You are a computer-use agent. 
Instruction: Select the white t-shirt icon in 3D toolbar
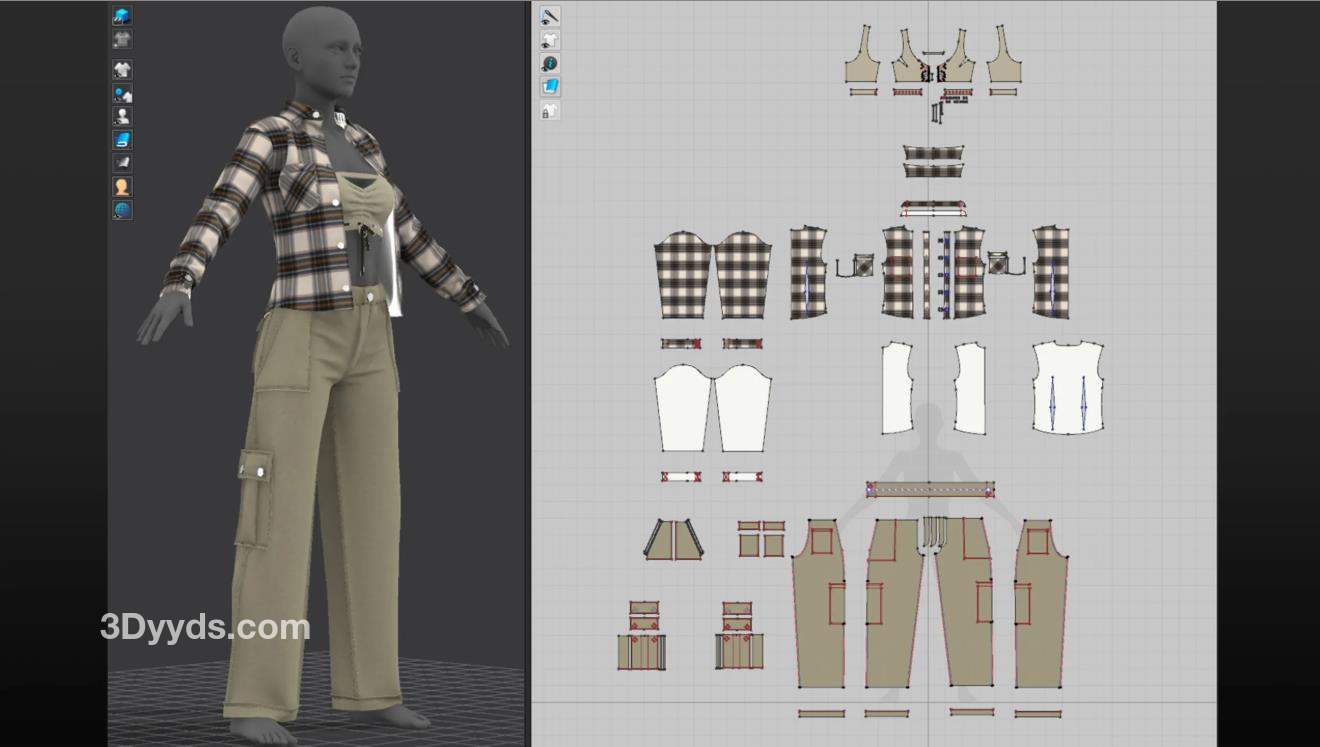pyautogui.click(x=122, y=70)
